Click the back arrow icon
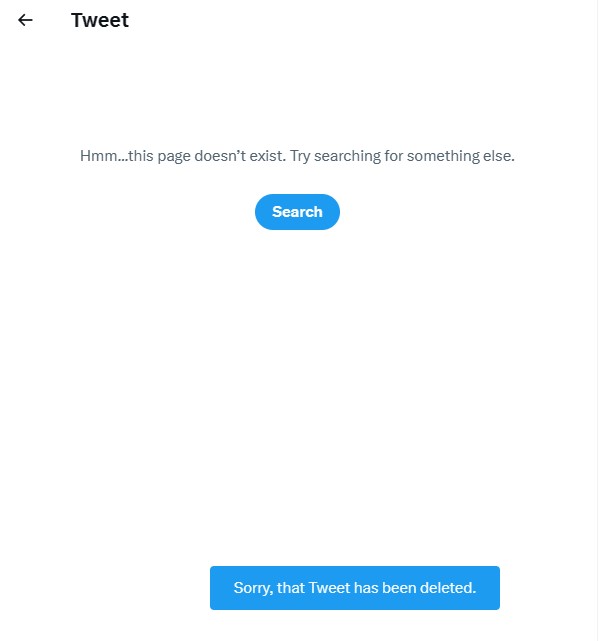The image size is (609, 641). point(25,20)
